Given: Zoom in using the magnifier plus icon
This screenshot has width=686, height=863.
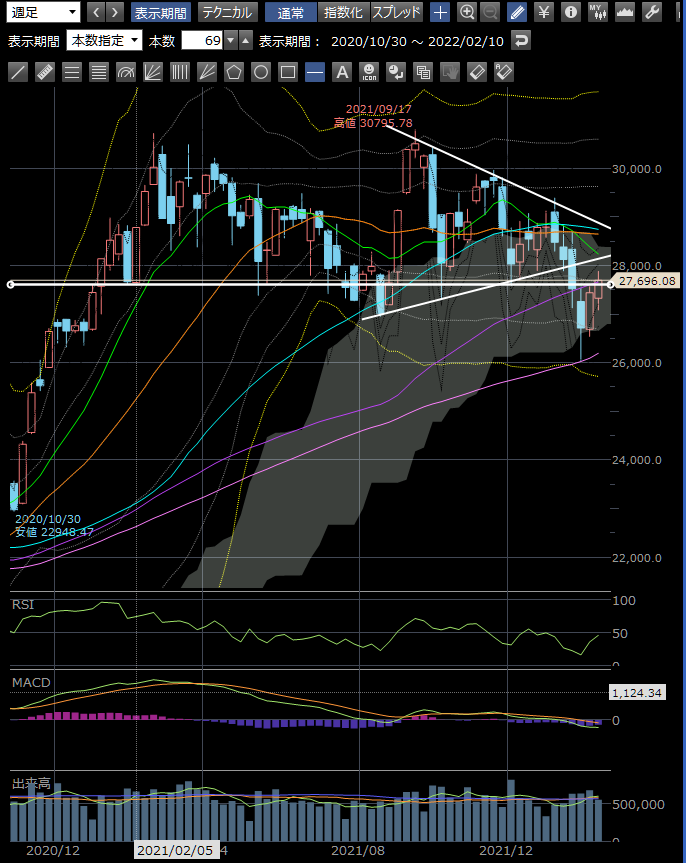Looking at the screenshot, I should coord(467,13).
